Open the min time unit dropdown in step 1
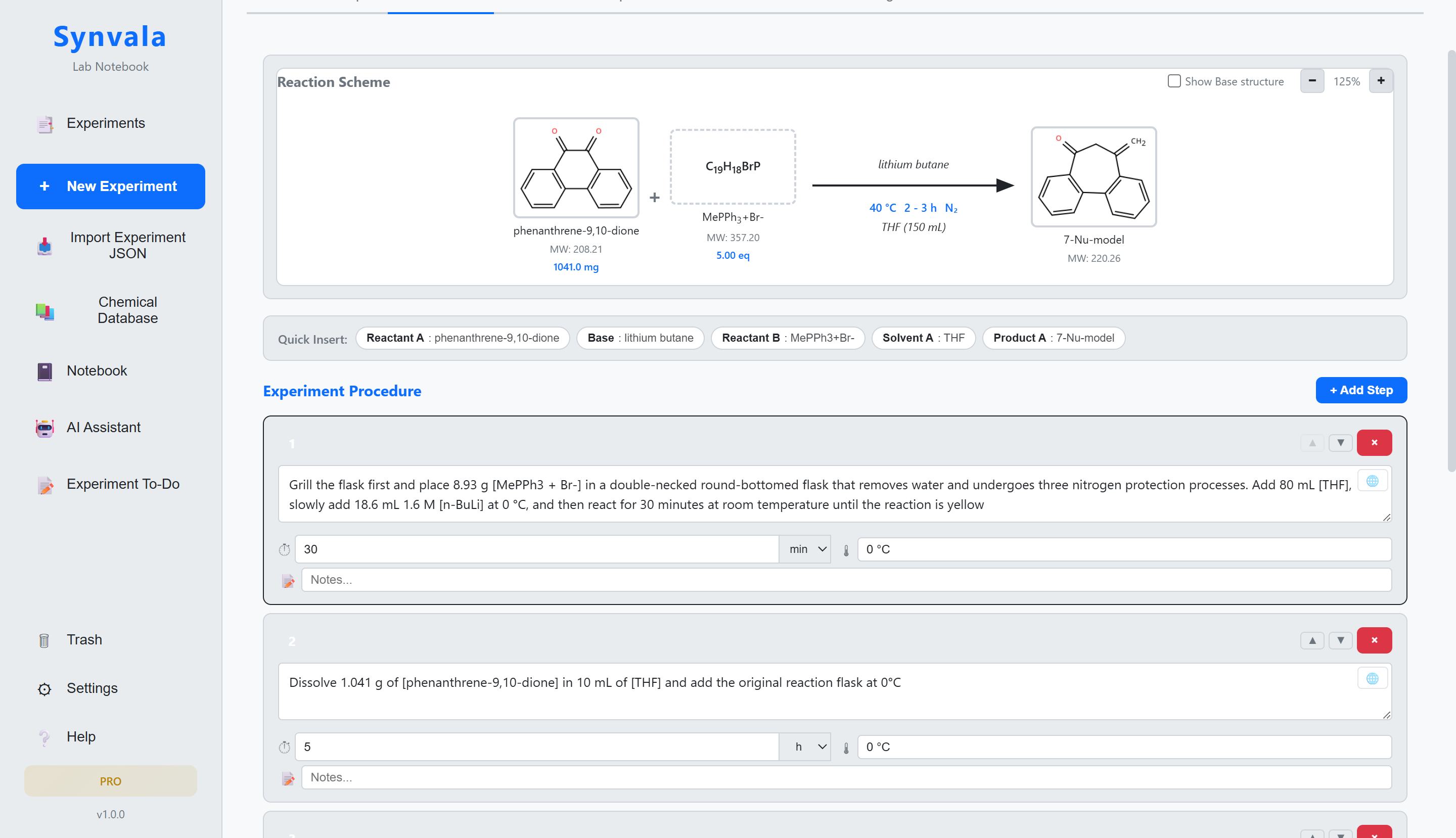1456x838 pixels. coord(804,549)
